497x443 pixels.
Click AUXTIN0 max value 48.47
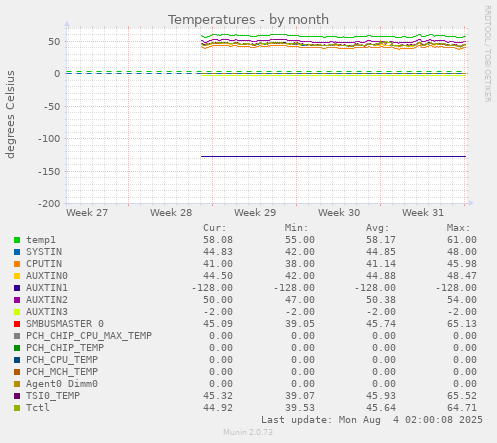[462, 276]
